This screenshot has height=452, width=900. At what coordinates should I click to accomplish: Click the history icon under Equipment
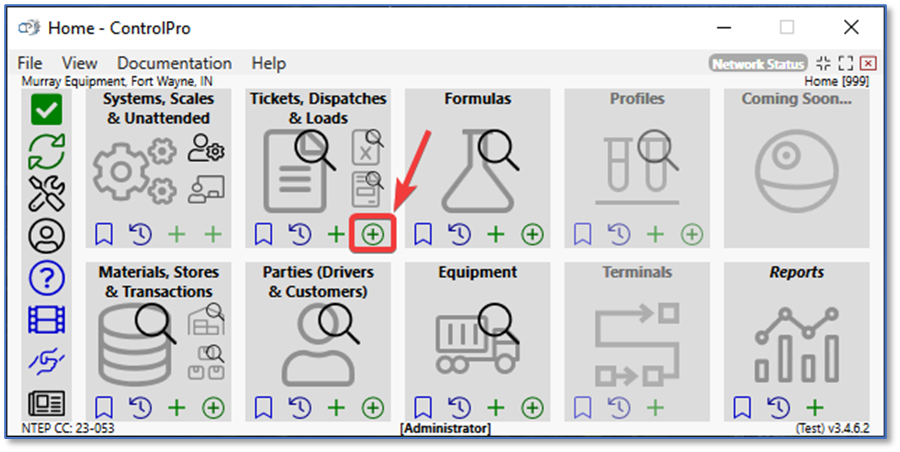459,408
